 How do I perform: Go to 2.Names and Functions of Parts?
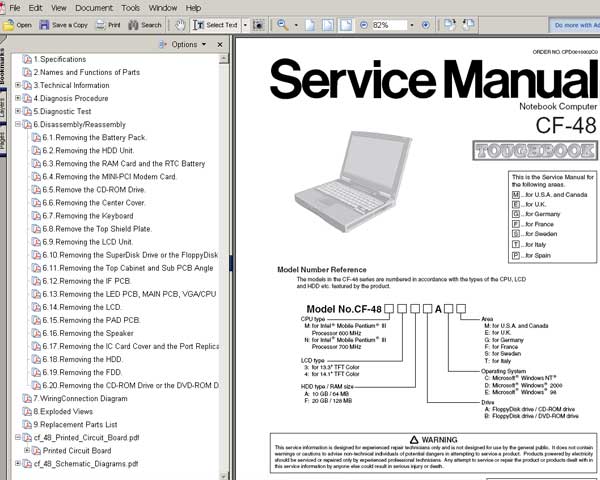click(86, 72)
